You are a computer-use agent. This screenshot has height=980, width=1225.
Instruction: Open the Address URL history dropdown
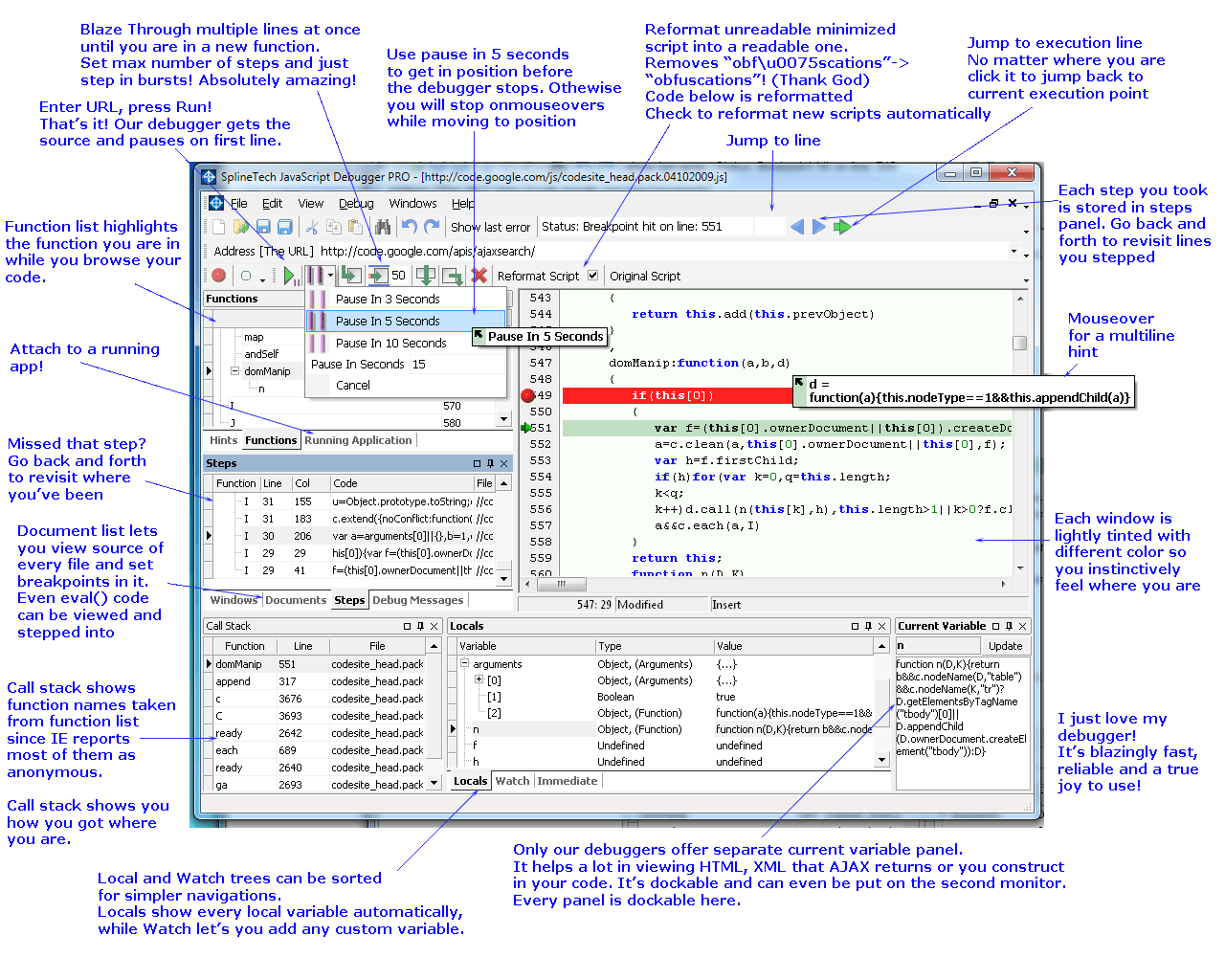(1014, 251)
